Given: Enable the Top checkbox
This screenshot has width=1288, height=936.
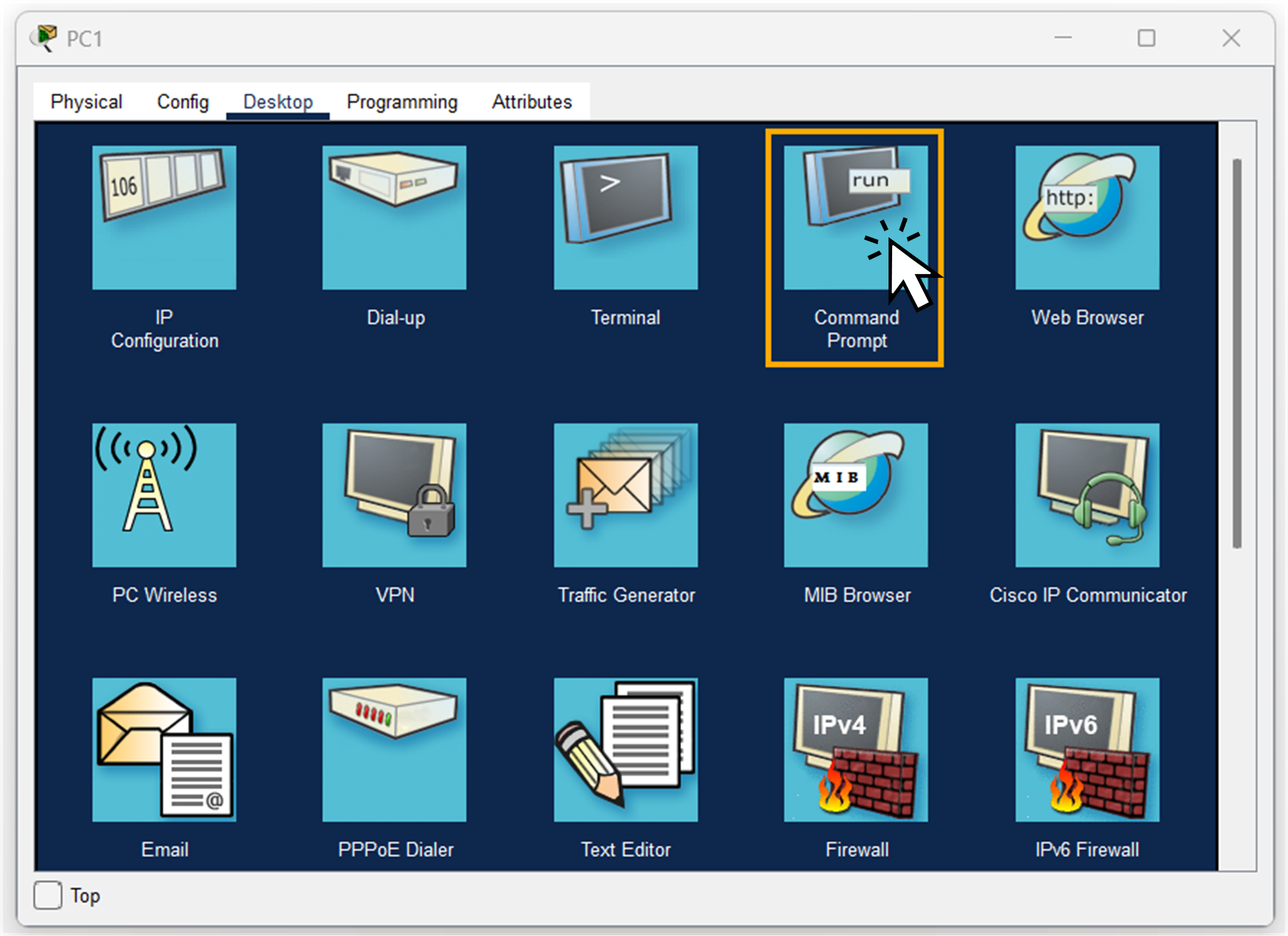Looking at the screenshot, I should 48,895.
